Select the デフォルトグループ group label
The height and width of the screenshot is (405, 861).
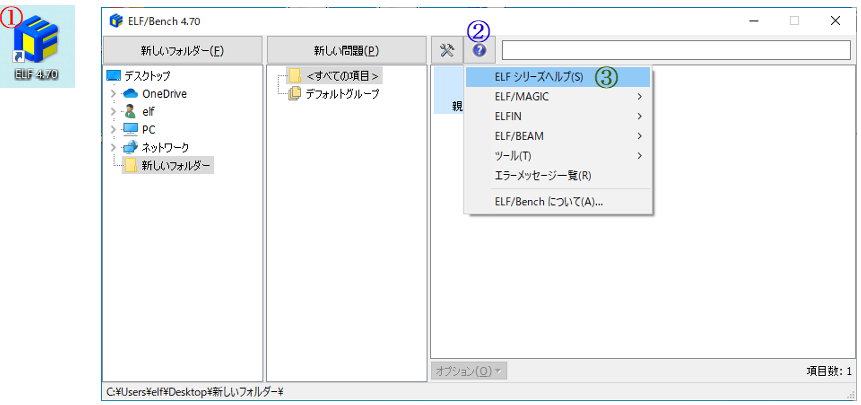[x=343, y=94]
